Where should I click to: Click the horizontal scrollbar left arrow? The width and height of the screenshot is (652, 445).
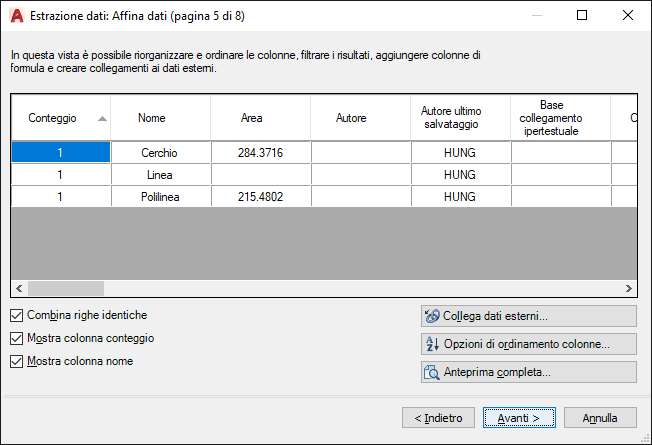19,289
